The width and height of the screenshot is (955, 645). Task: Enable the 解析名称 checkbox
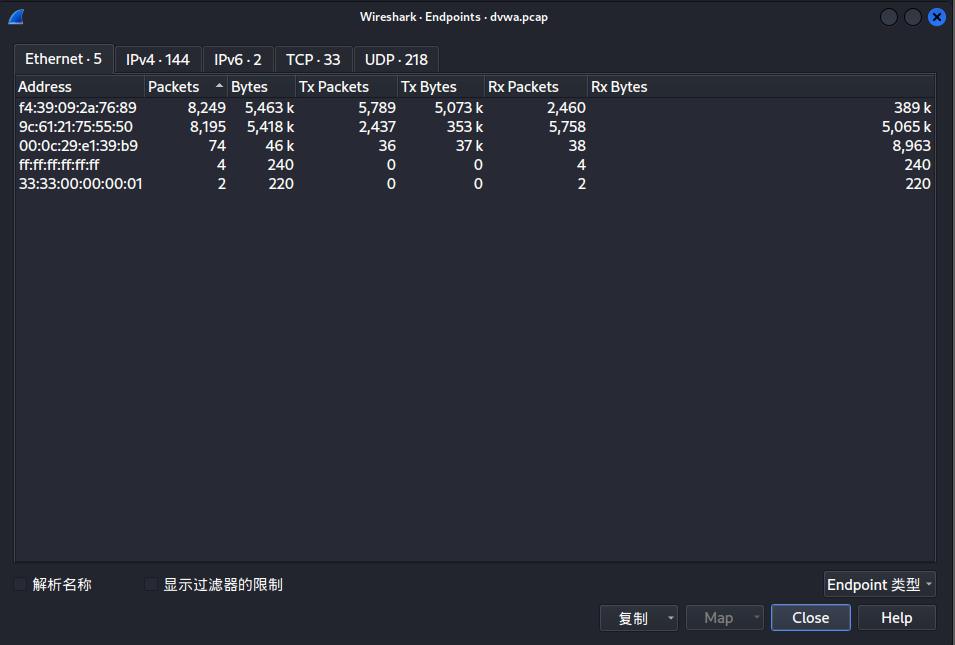coord(19,585)
